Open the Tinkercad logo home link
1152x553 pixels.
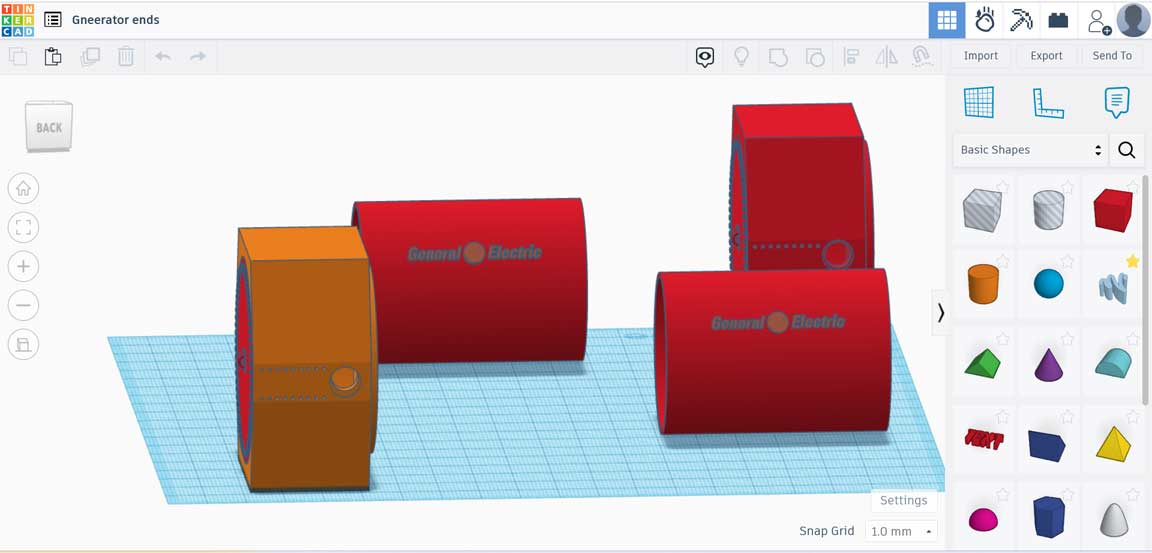17,20
